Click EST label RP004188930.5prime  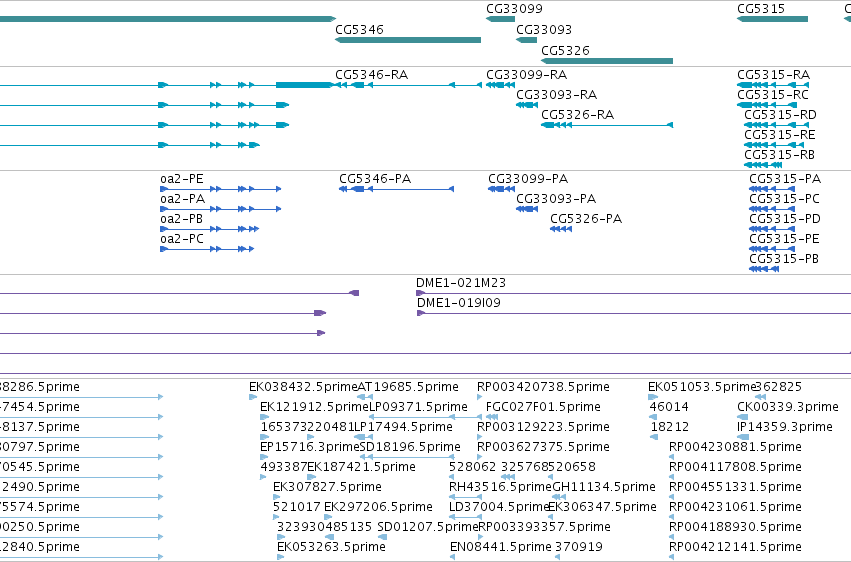[735, 528]
